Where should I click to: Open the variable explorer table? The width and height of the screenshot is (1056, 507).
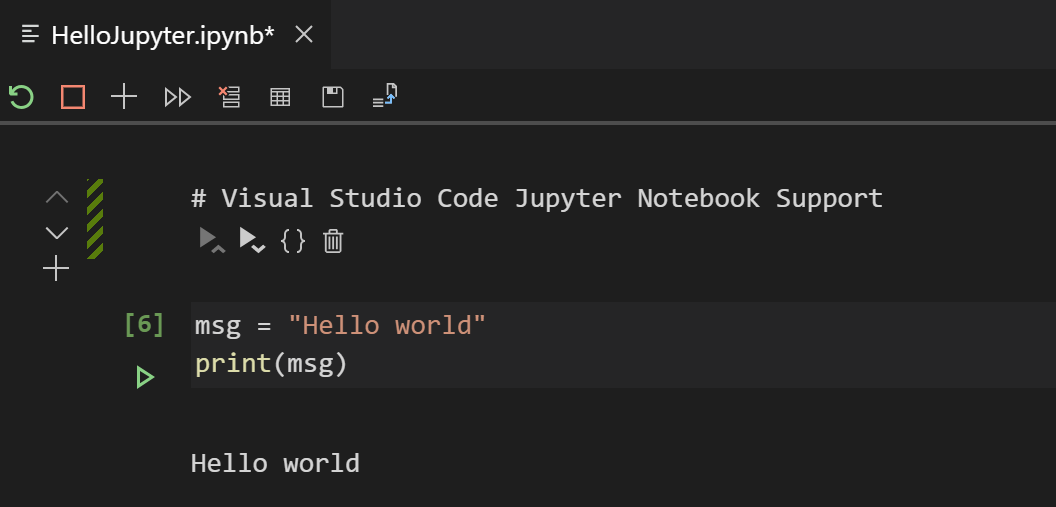point(280,98)
